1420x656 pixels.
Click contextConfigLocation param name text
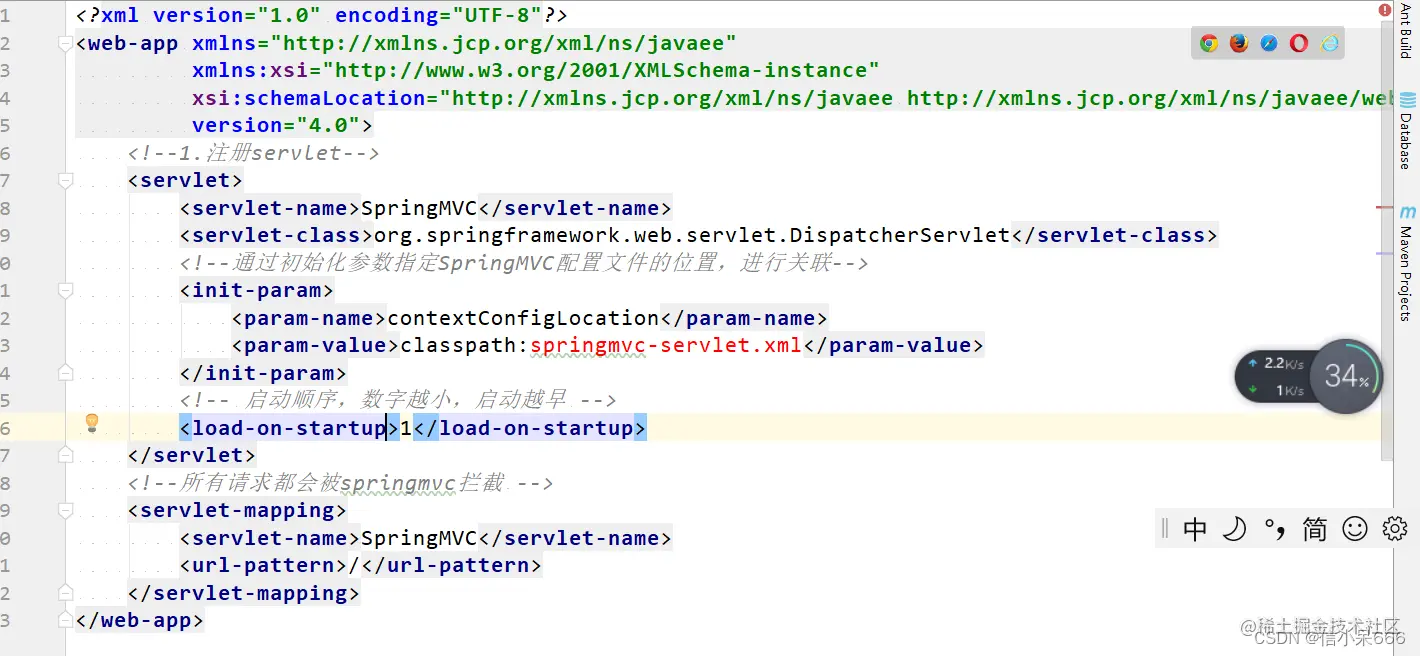click(x=523, y=318)
